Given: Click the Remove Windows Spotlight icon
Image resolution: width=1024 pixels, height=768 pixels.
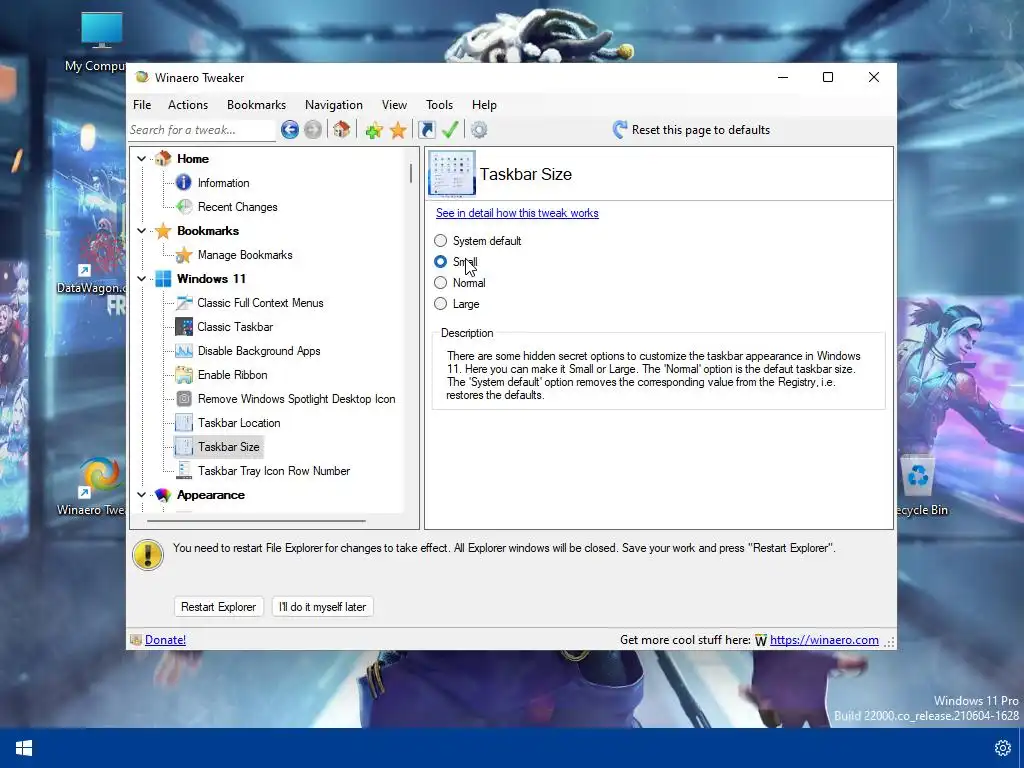Looking at the screenshot, I should pos(184,399).
